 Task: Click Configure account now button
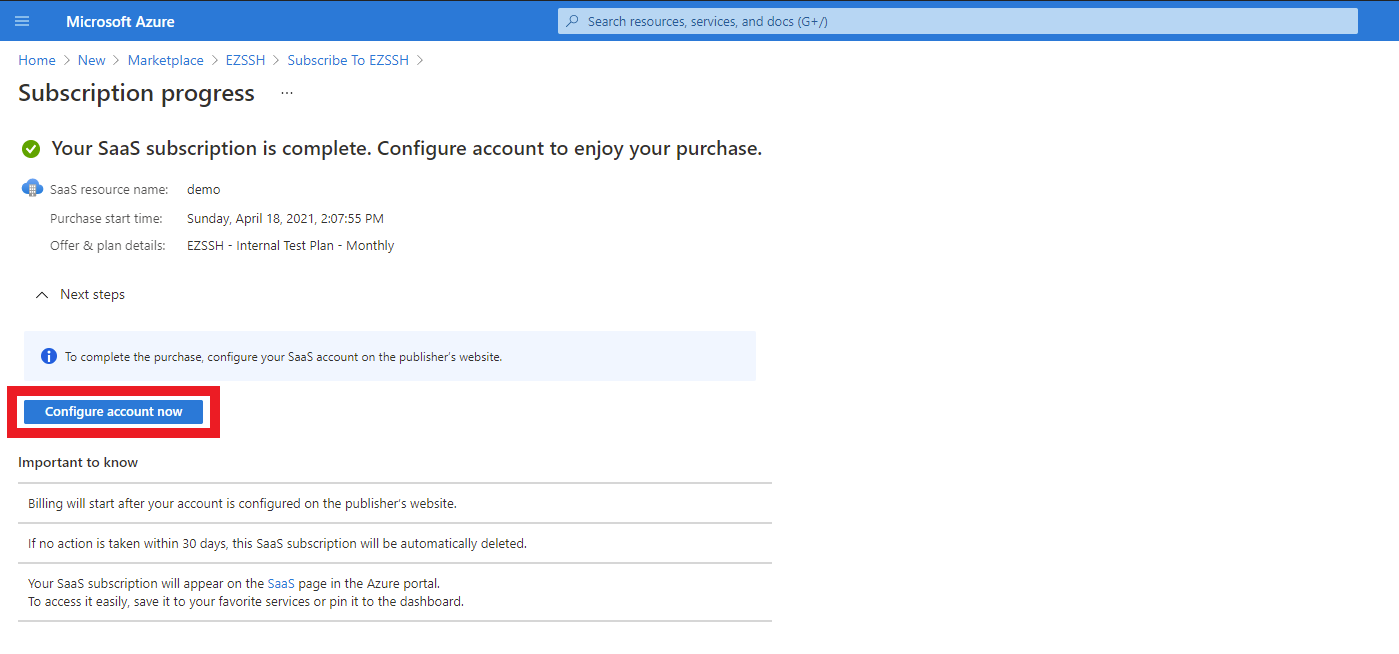click(113, 412)
